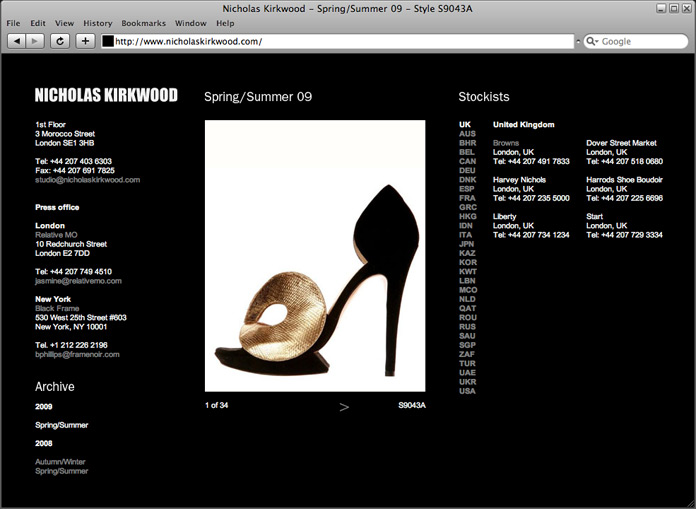Go to next shoe with the > arrow
Screen dimensions: 696x509
(x=344, y=407)
